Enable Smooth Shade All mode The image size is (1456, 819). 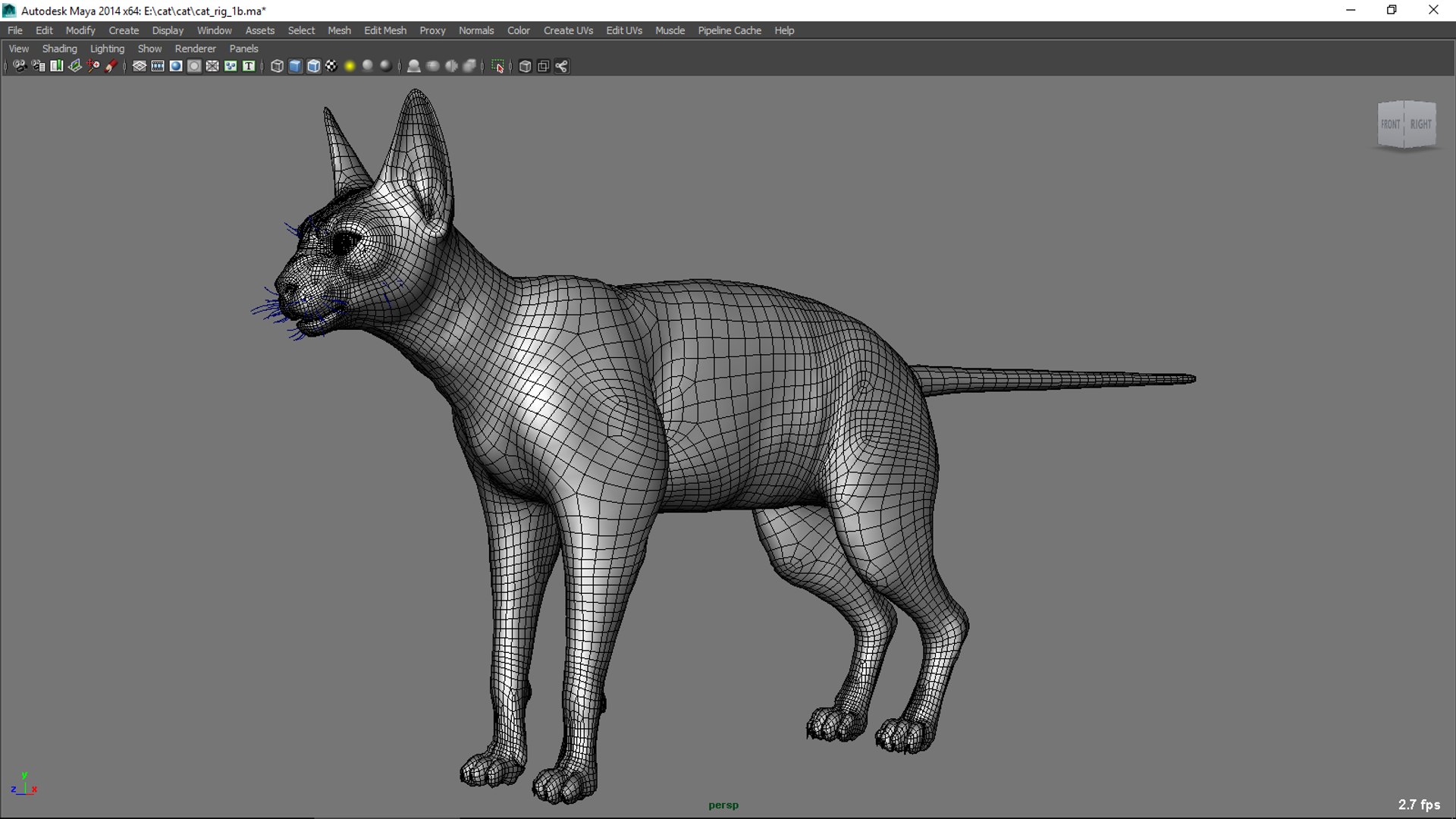(x=295, y=66)
